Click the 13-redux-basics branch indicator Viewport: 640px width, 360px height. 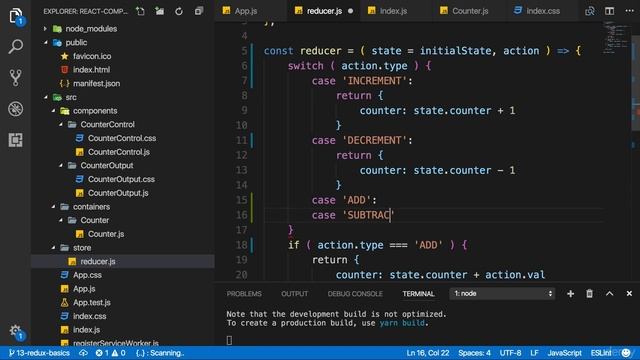click(x=39, y=353)
